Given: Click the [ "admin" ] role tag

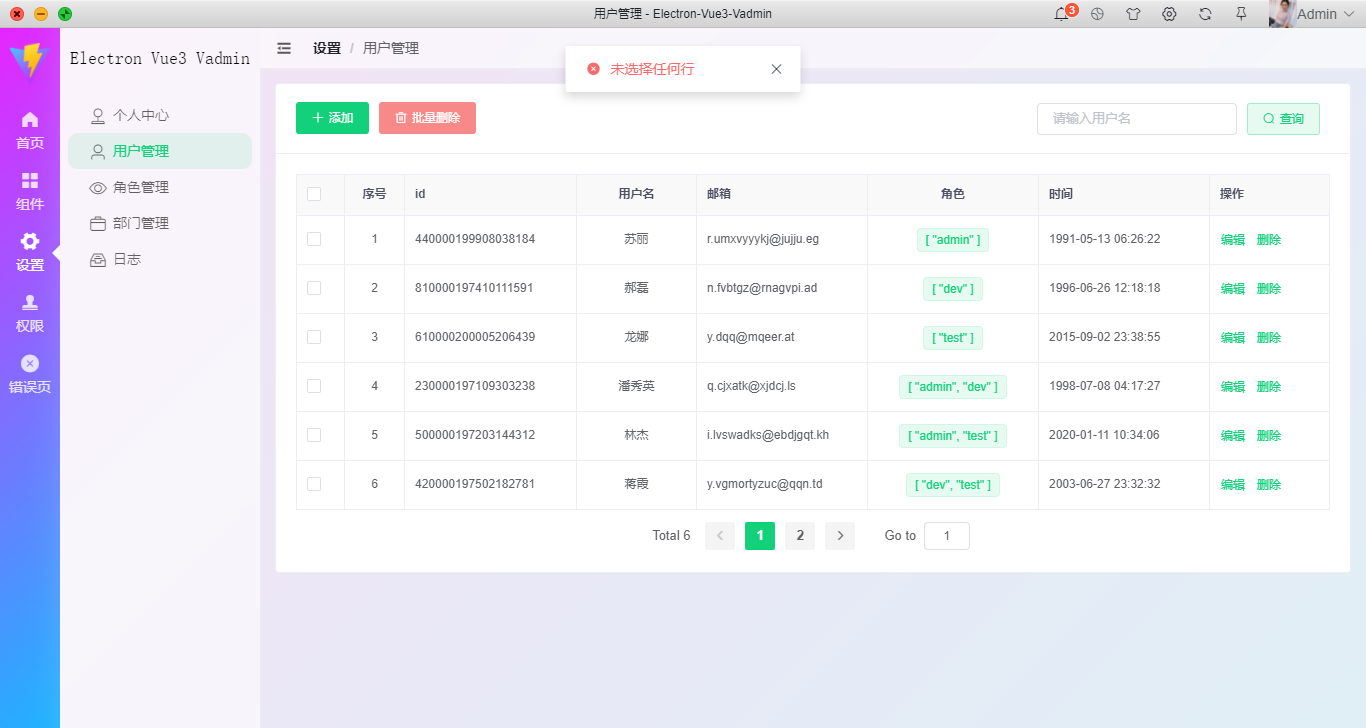Looking at the screenshot, I should point(953,240).
